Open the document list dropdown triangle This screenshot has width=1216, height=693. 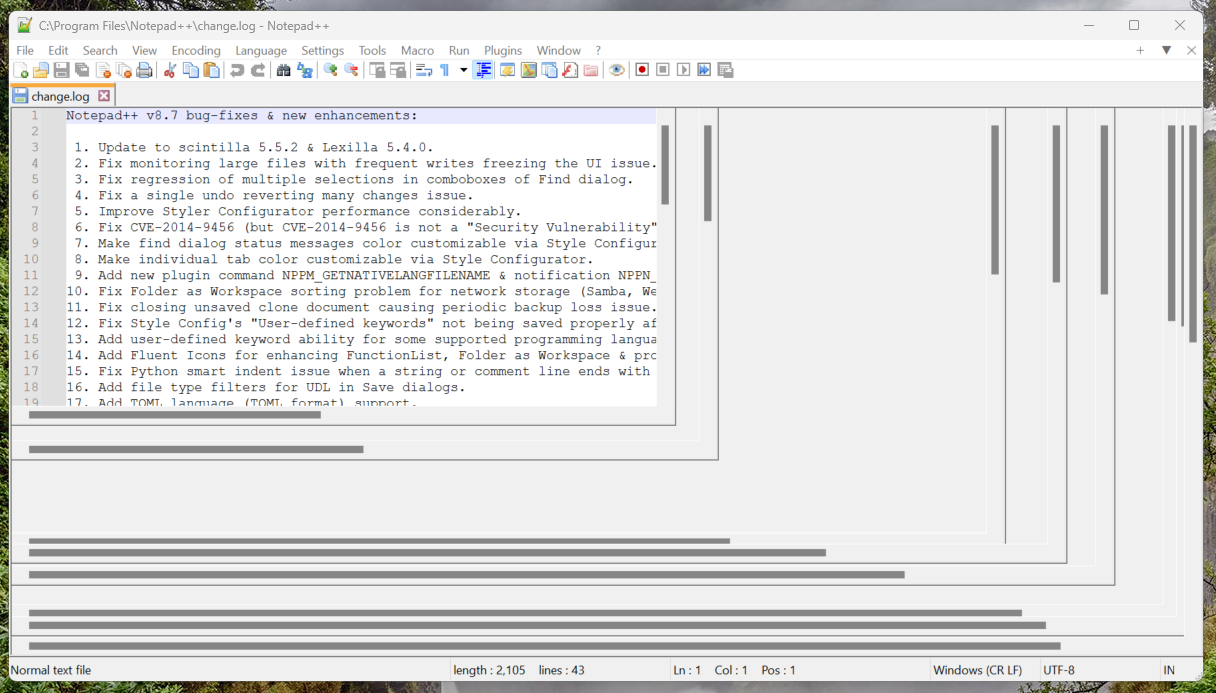click(1166, 50)
